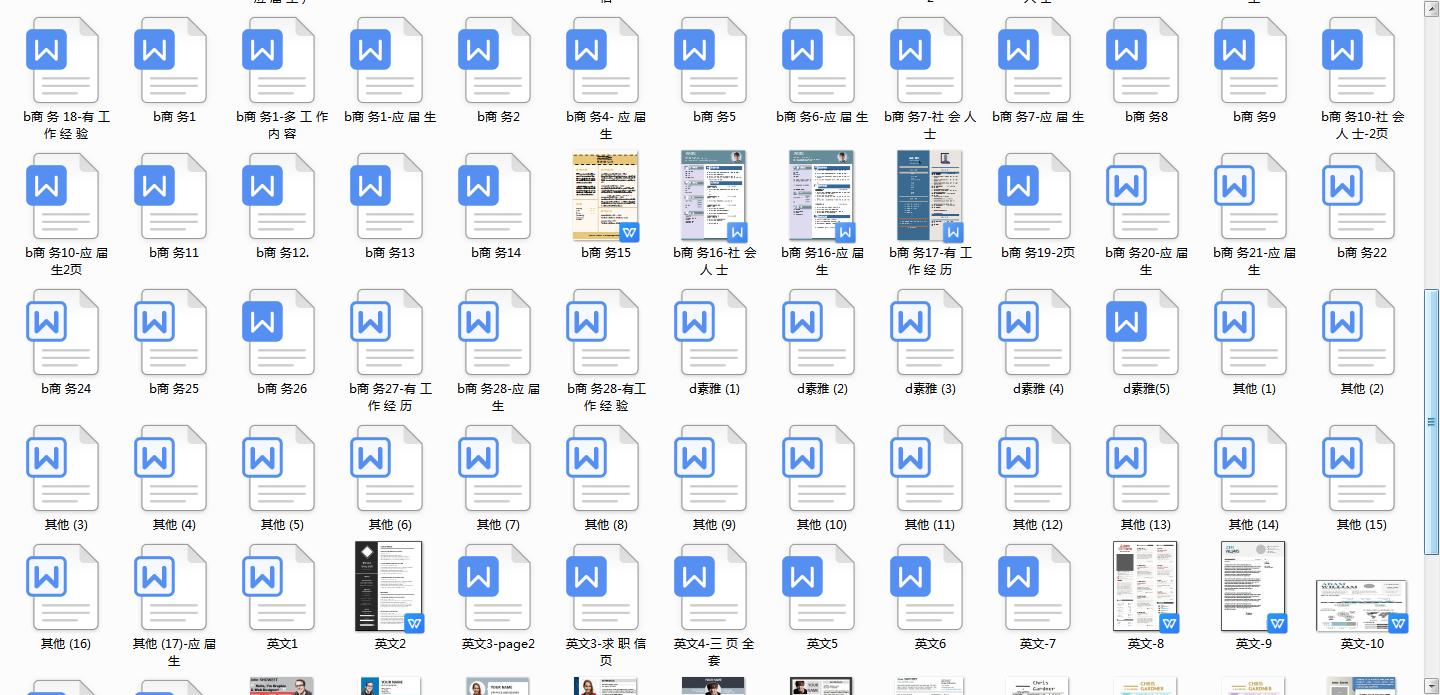
Task: Click the 英文2 dark resume thumbnail
Action: coord(389,587)
